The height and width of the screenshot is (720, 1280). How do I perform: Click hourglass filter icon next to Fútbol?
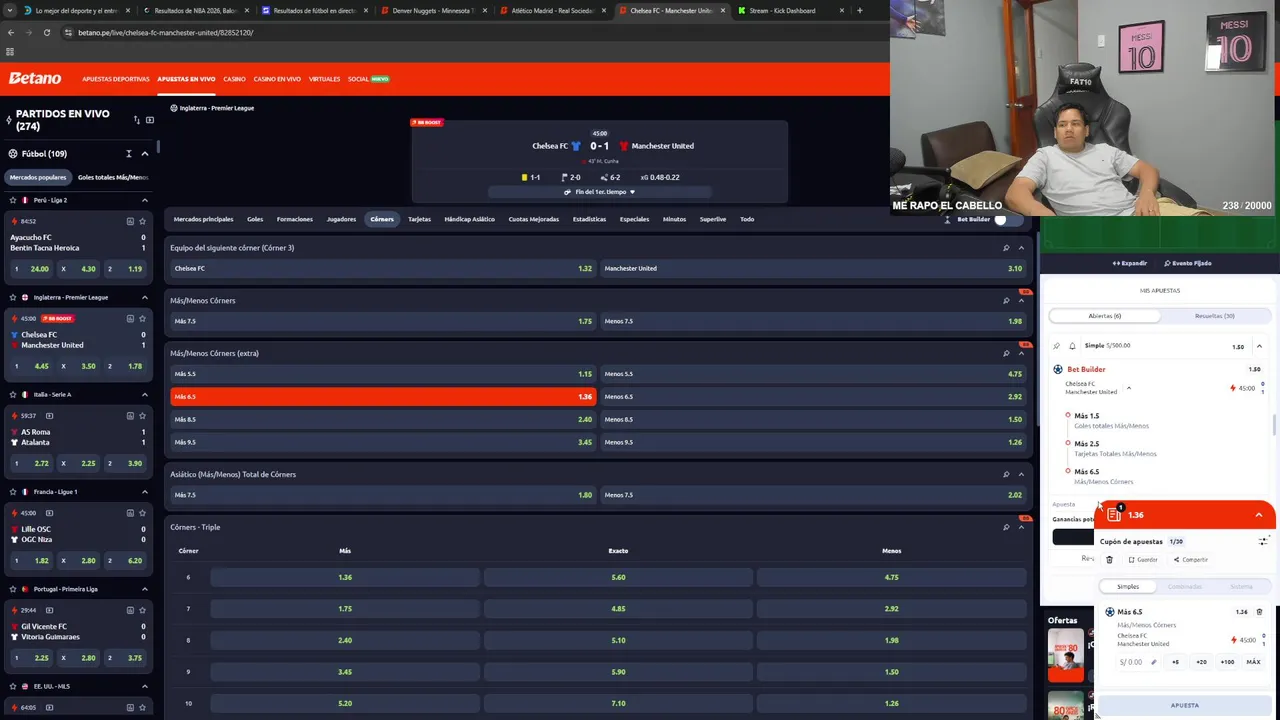pos(128,154)
